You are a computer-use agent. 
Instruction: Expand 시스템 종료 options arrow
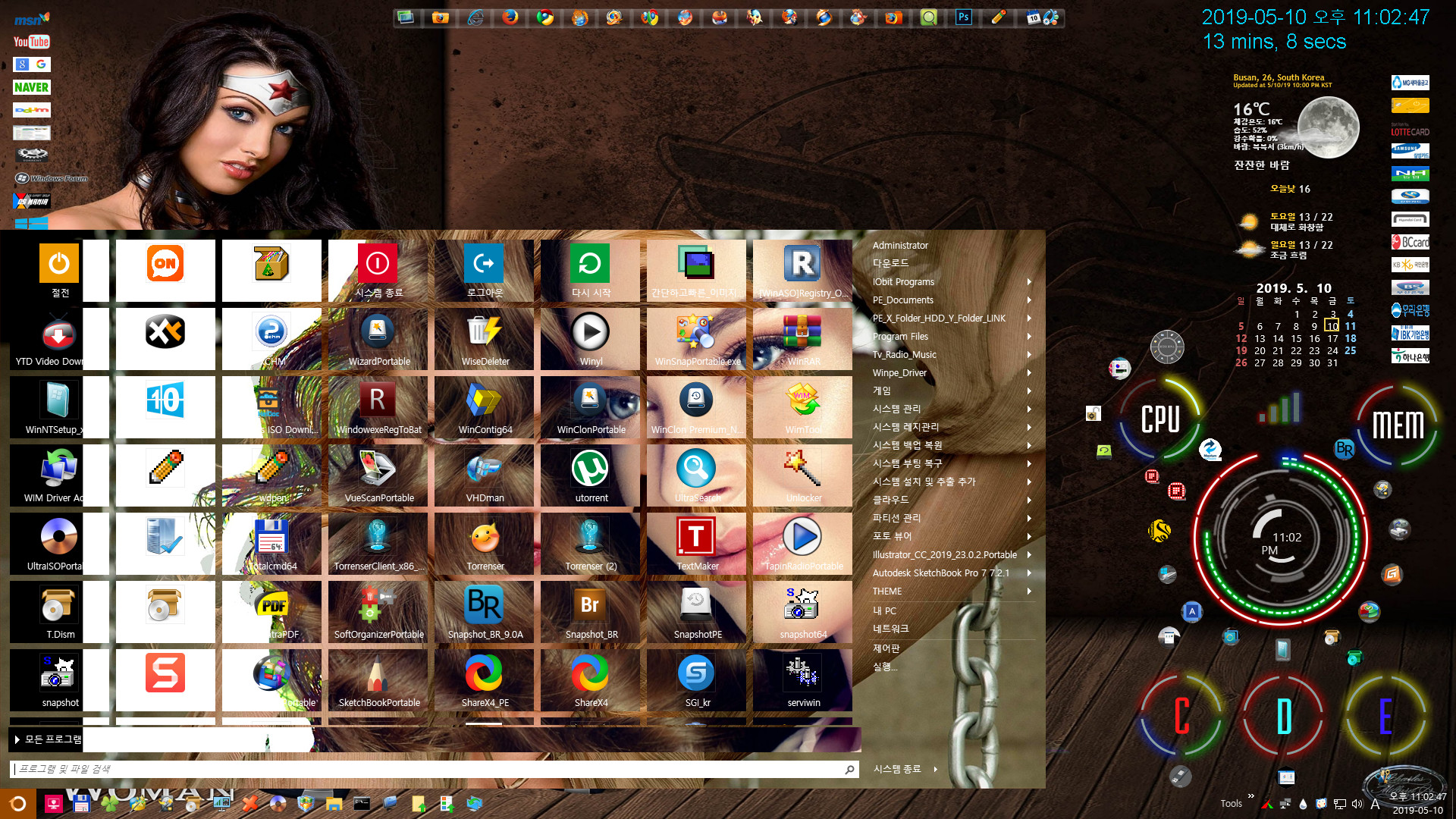click(936, 769)
